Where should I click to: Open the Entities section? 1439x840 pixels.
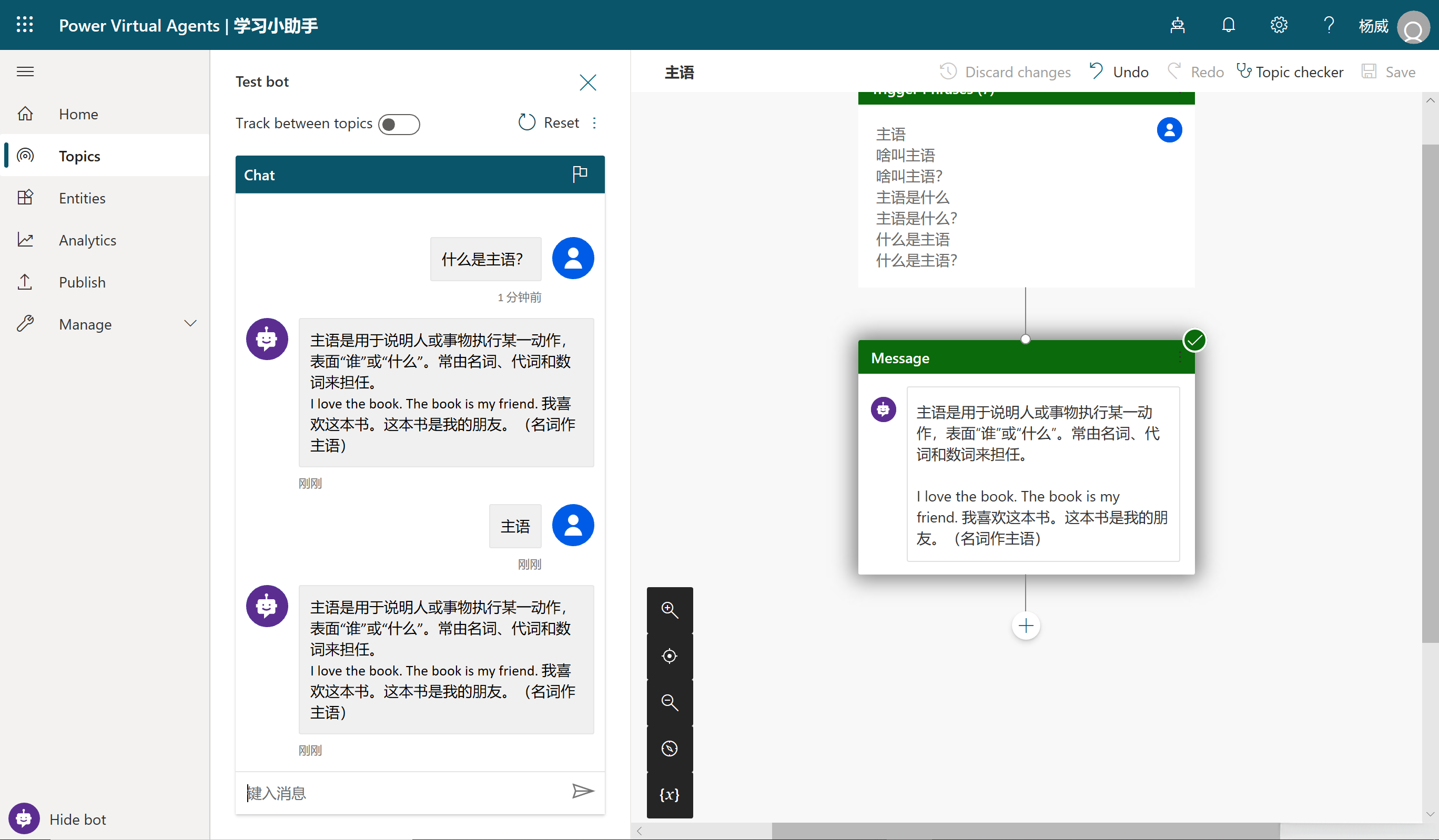(82, 198)
